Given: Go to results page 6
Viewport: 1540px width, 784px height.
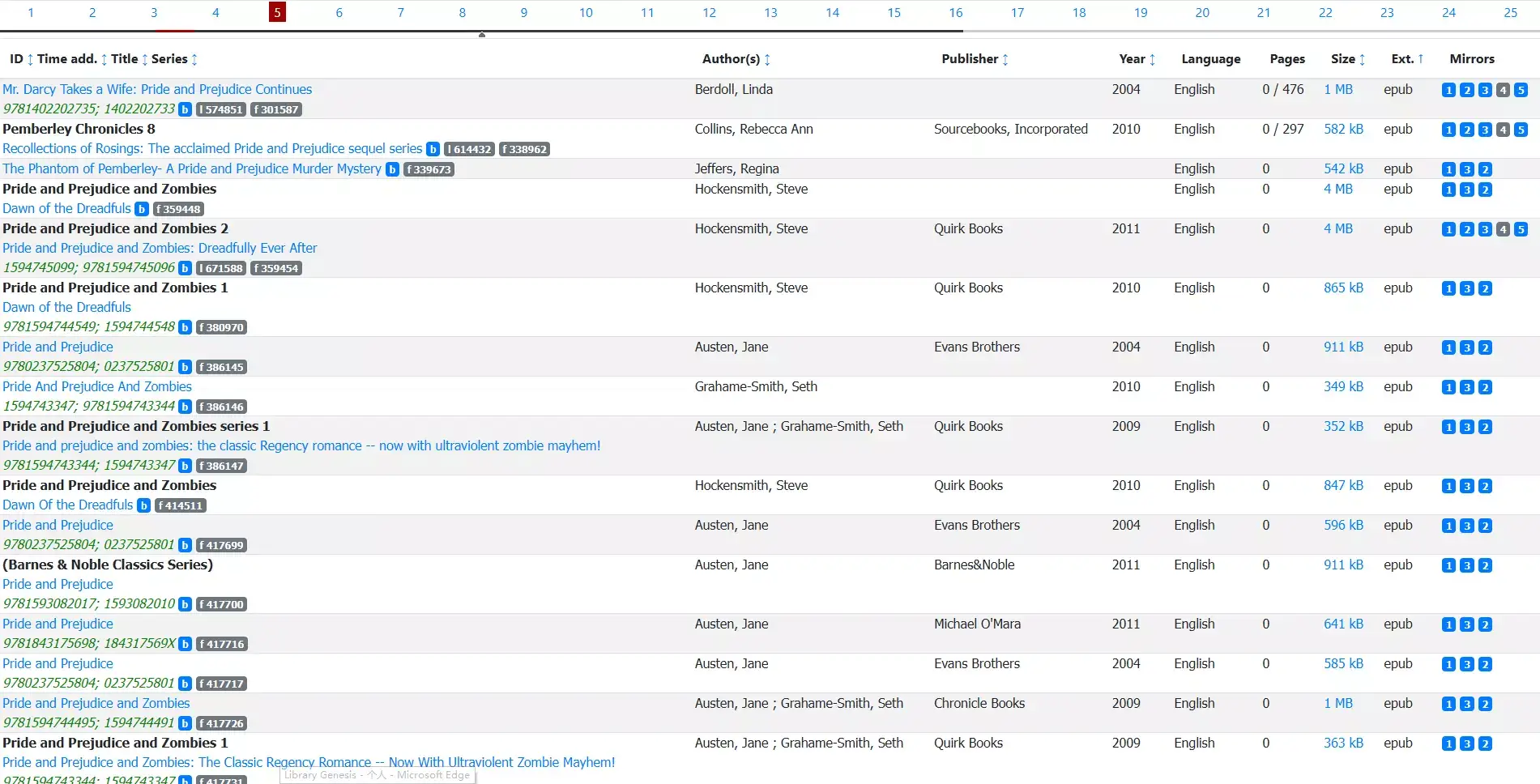Looking at the screenshot, I should click(339, 12).
